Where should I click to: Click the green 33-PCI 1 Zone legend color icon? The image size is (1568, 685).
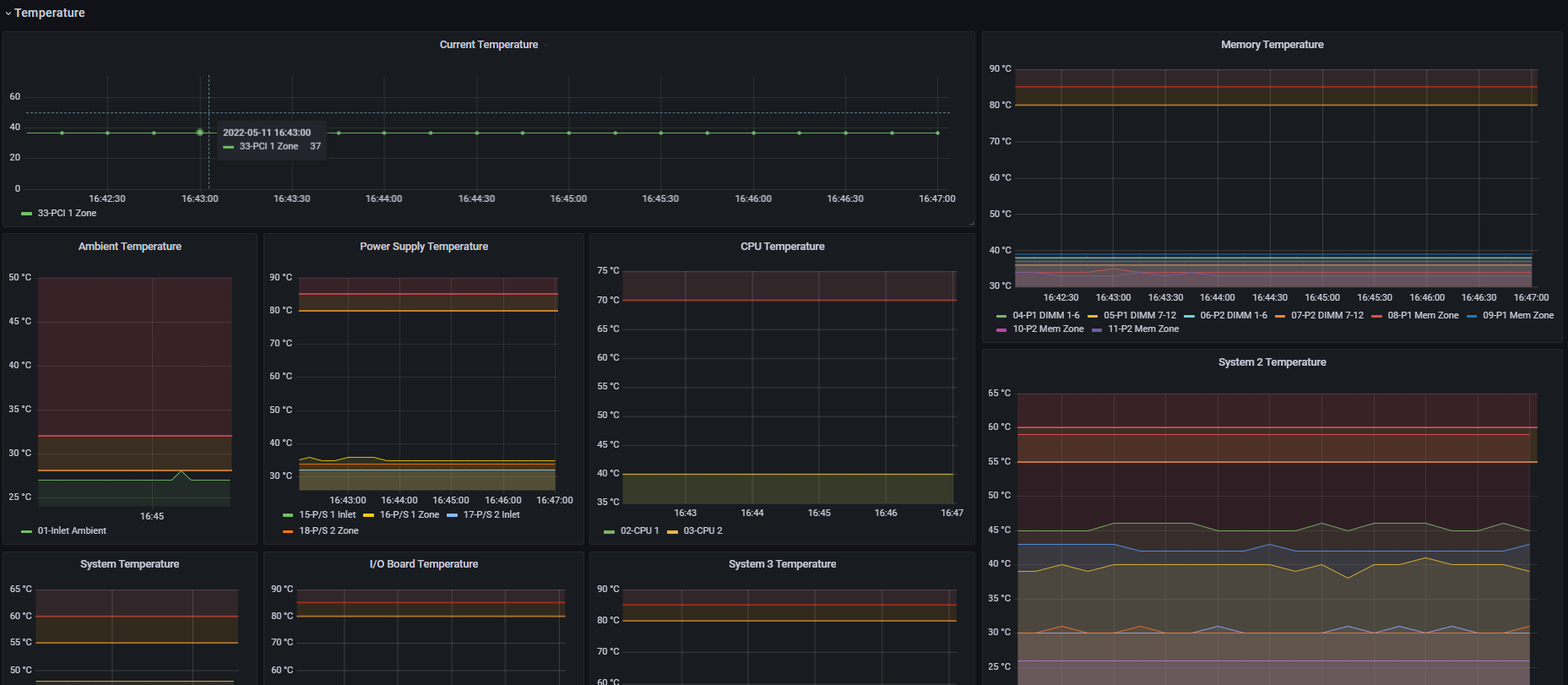(x=26, y=214)
